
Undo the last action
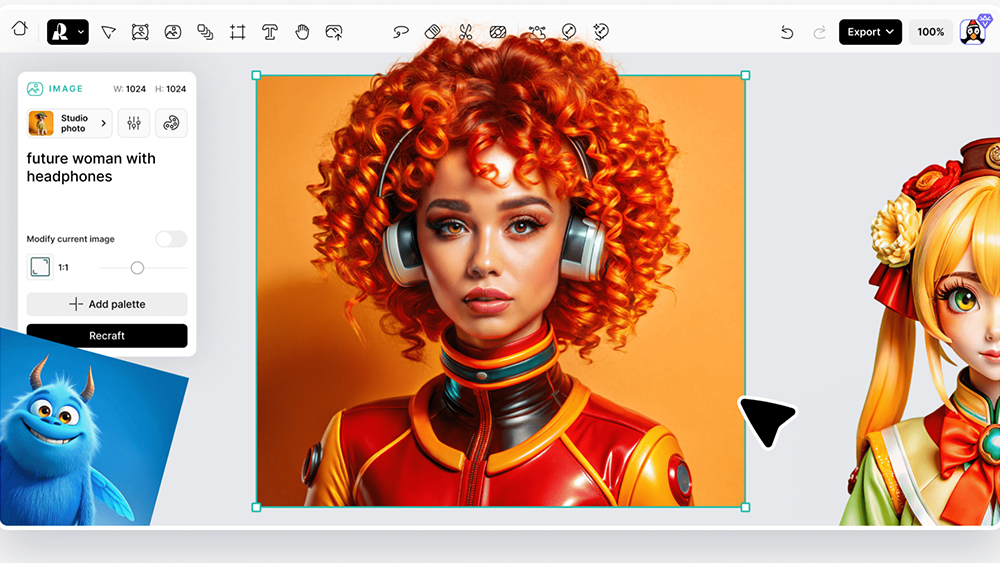coord(787,32)
